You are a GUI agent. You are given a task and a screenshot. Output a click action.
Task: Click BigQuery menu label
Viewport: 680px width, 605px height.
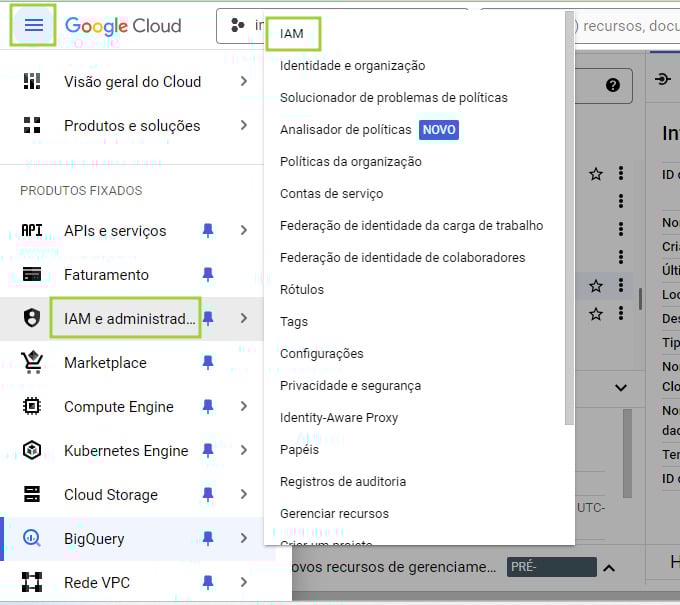(94, 539)
